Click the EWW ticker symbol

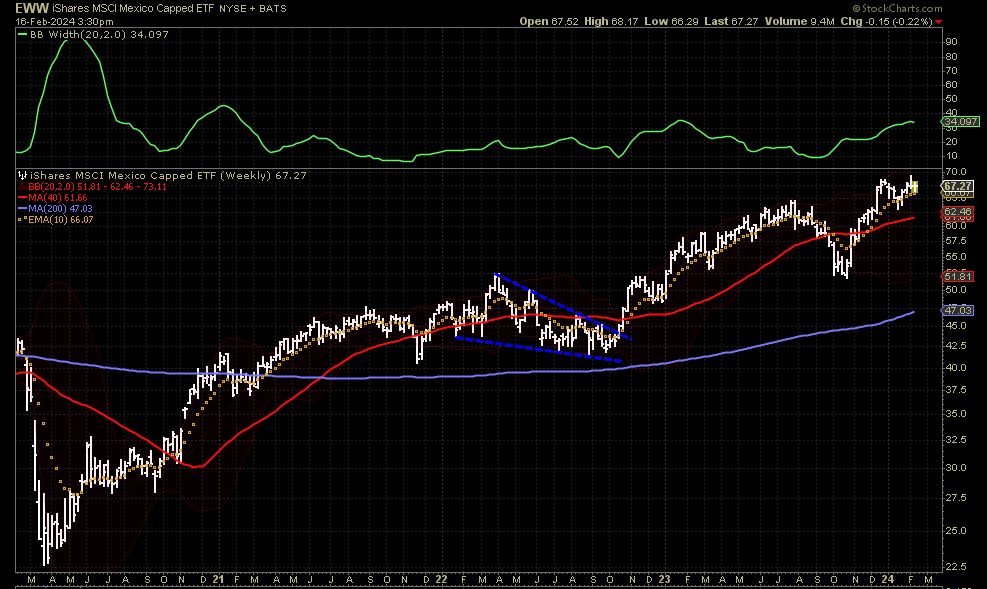coord(32,8)
